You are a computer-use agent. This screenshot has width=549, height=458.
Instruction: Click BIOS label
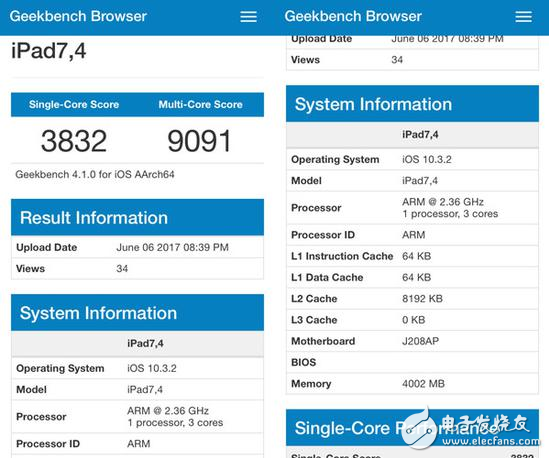pos(304,362)
